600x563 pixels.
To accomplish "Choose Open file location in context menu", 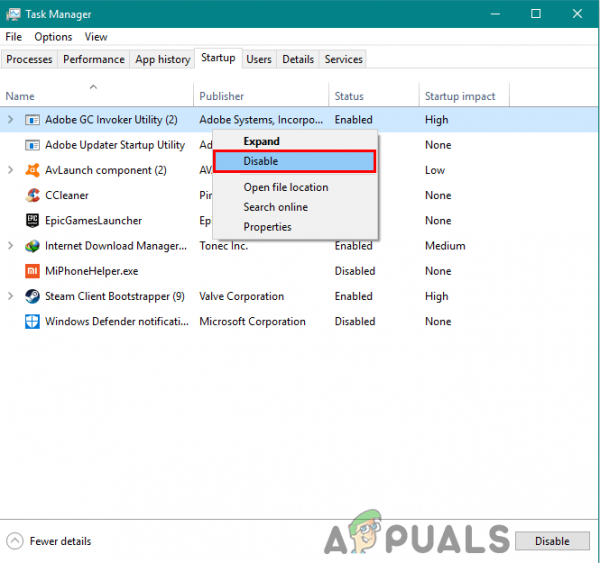I will [286, 188].
